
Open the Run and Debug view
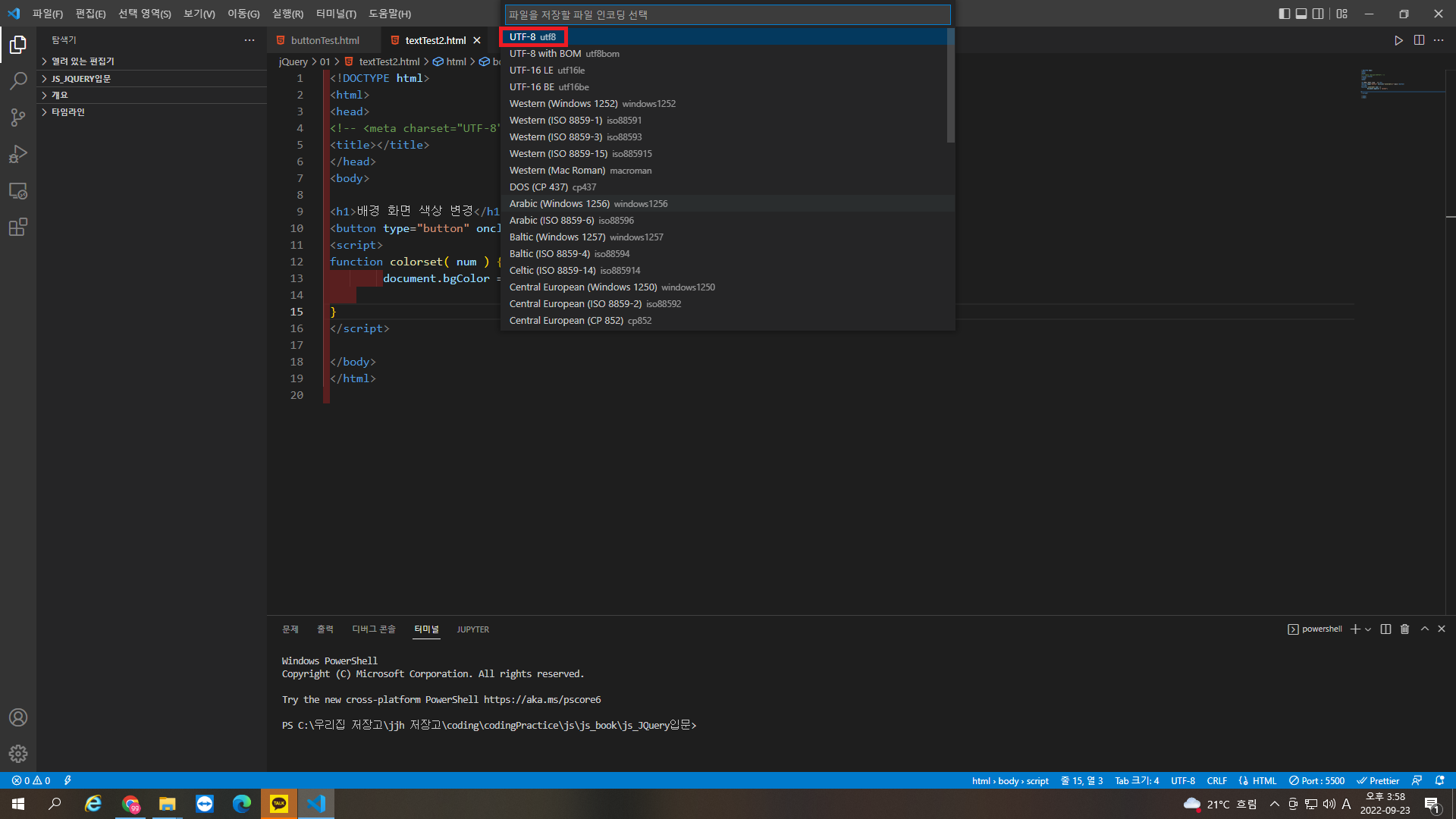pyautogui.click(x=18, y=153)
